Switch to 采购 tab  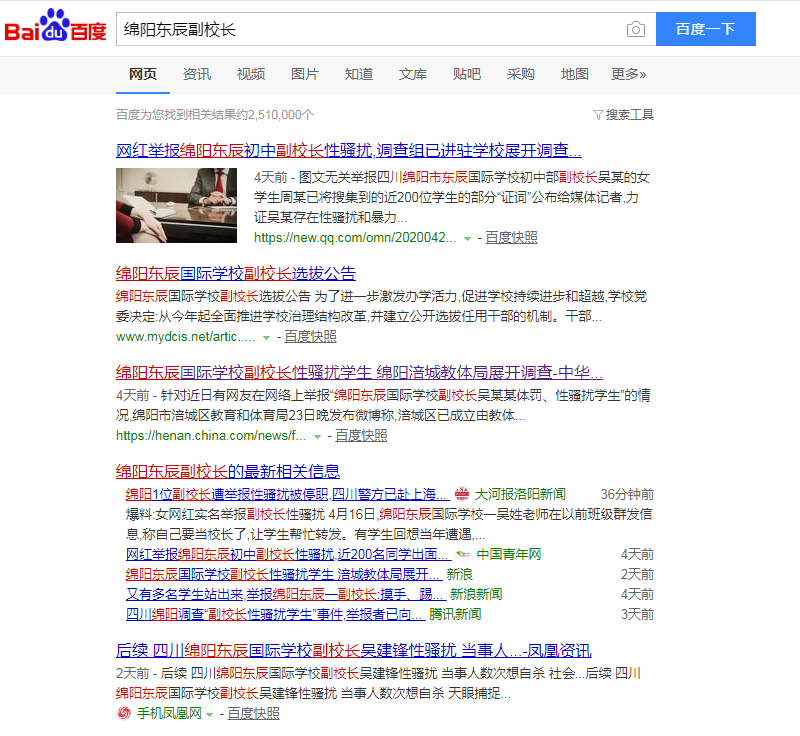(520, 74)
